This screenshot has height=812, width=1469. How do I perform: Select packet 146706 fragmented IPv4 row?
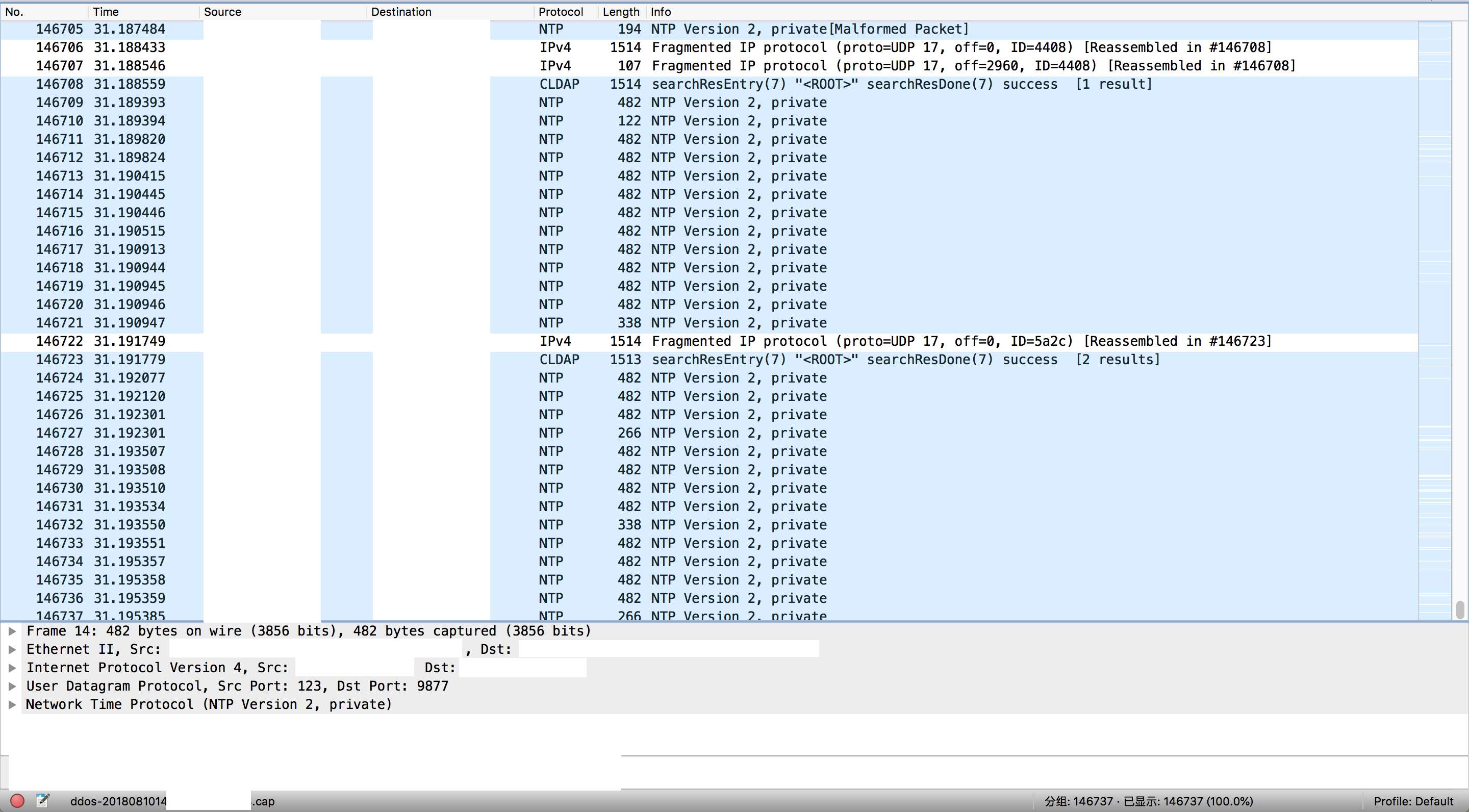709,47
